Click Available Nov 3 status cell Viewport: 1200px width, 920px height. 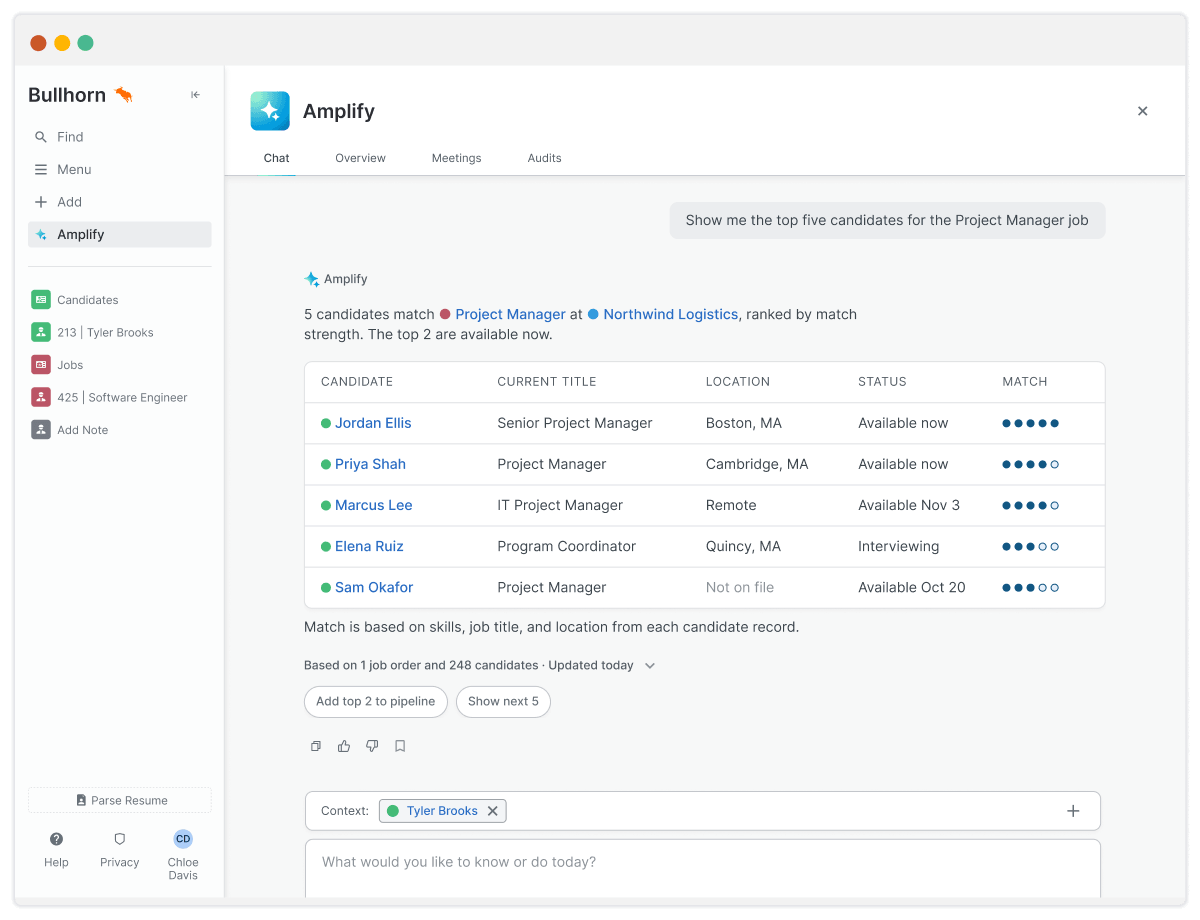pos(909,505)
